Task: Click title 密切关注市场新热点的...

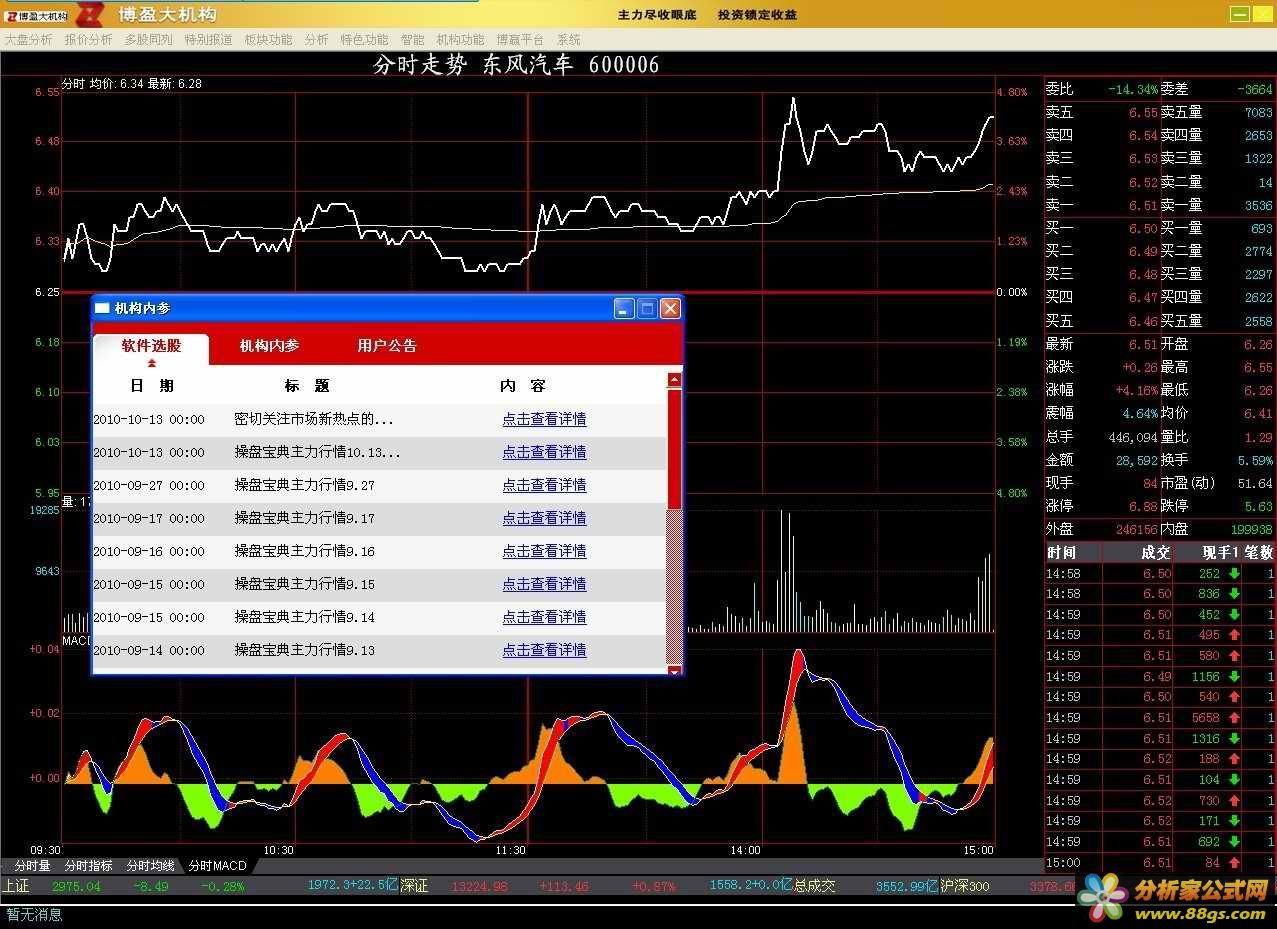Action: [x=314, y=420]
